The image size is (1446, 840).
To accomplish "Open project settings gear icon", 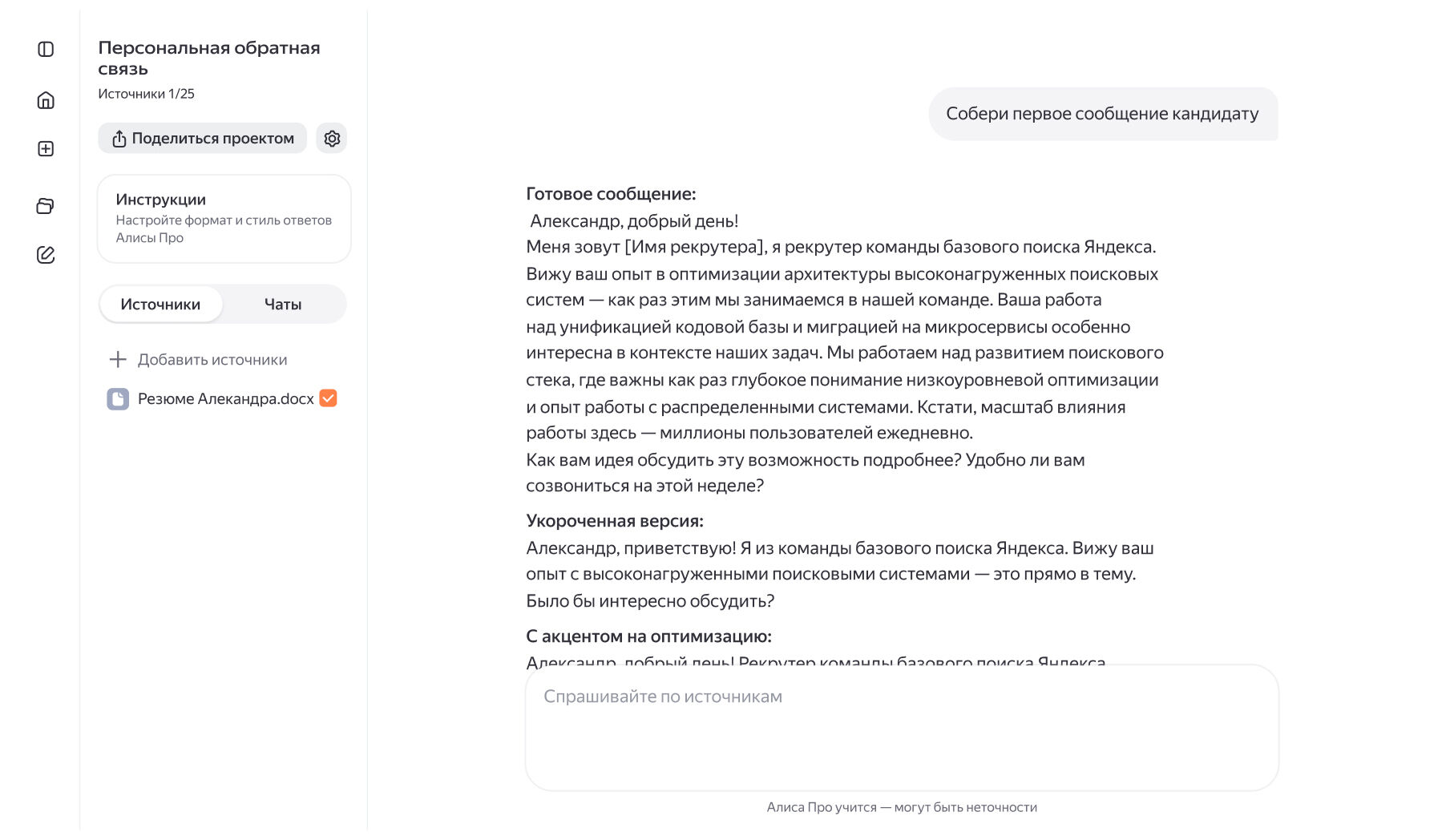I will [x=332, y=139].
